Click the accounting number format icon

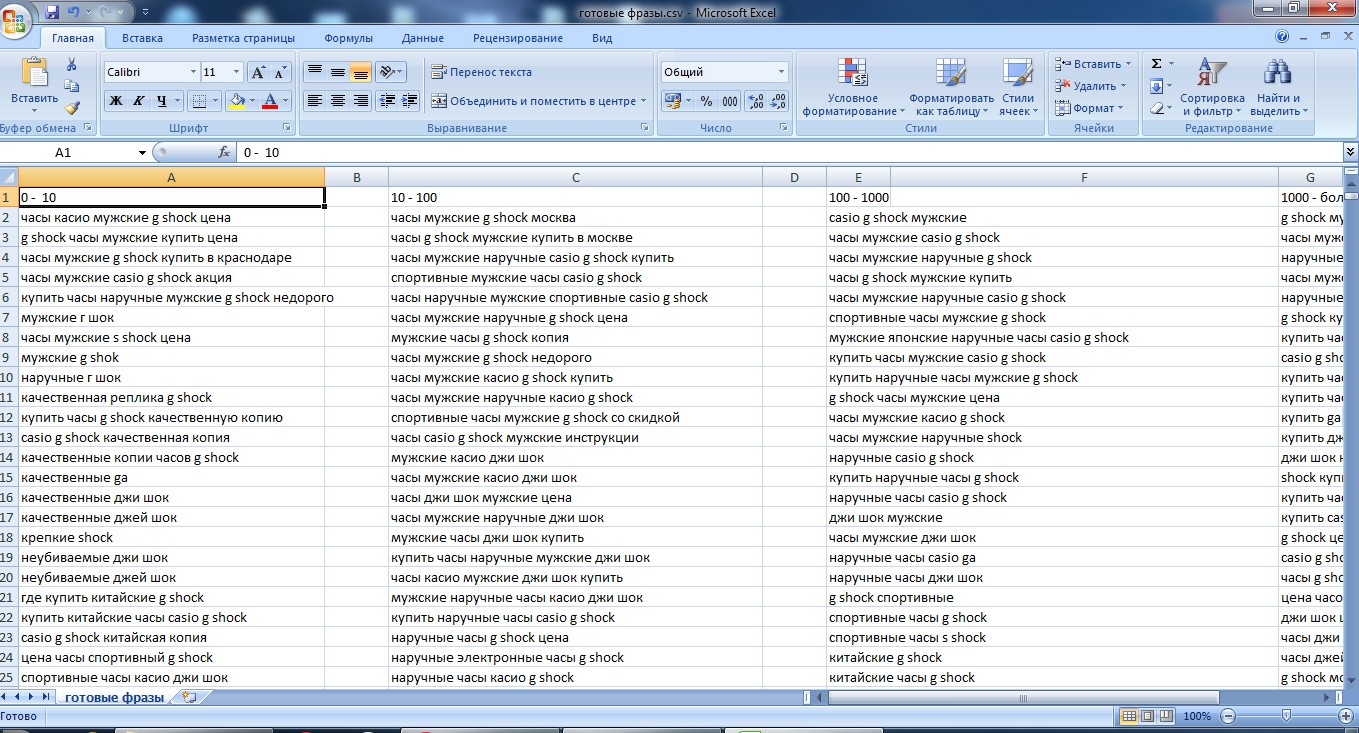click(672, 101)
